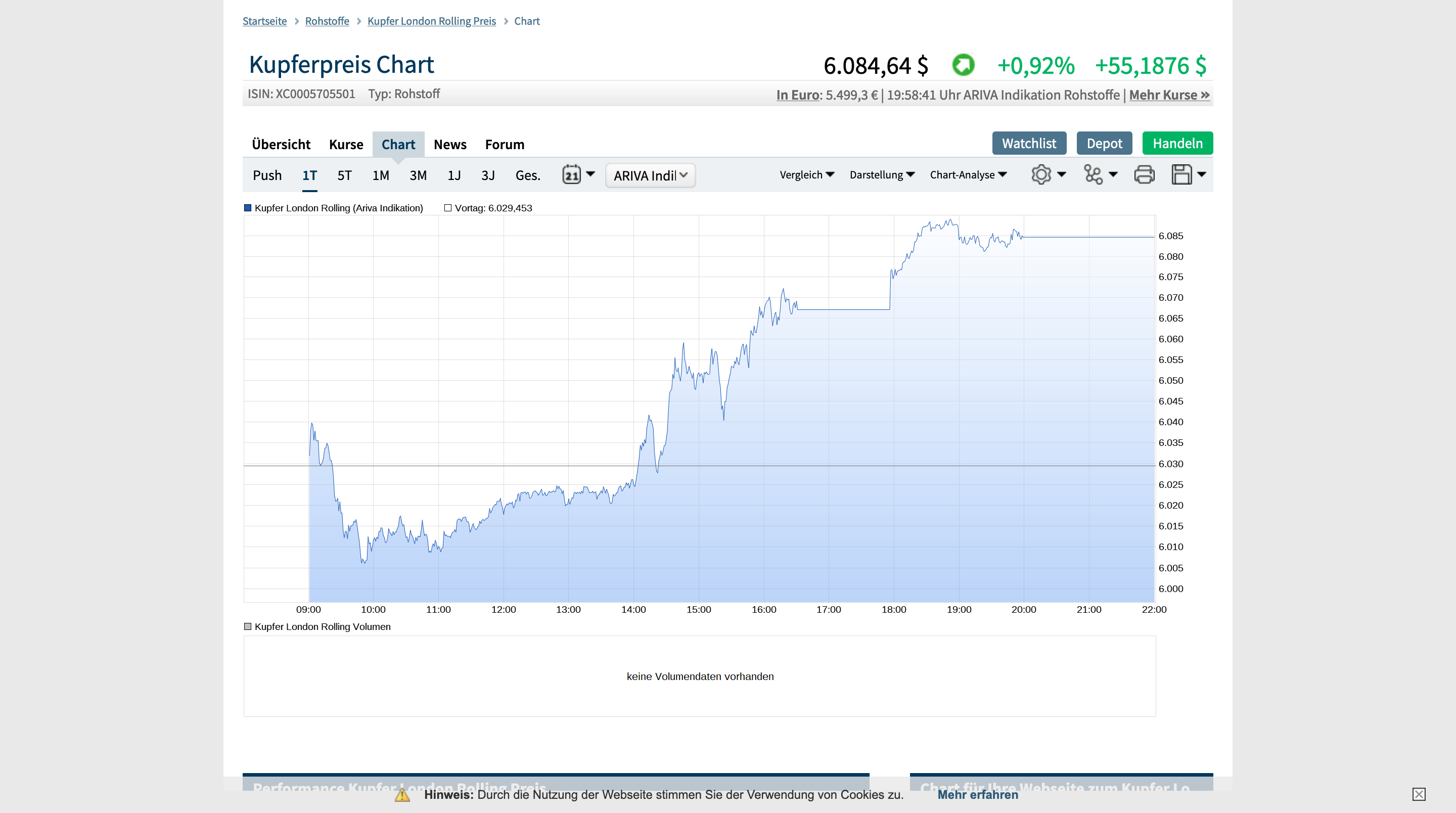Toggle Push live updates mode
The width and height of the screenshot is (1456, 813).
pos(267,175)
